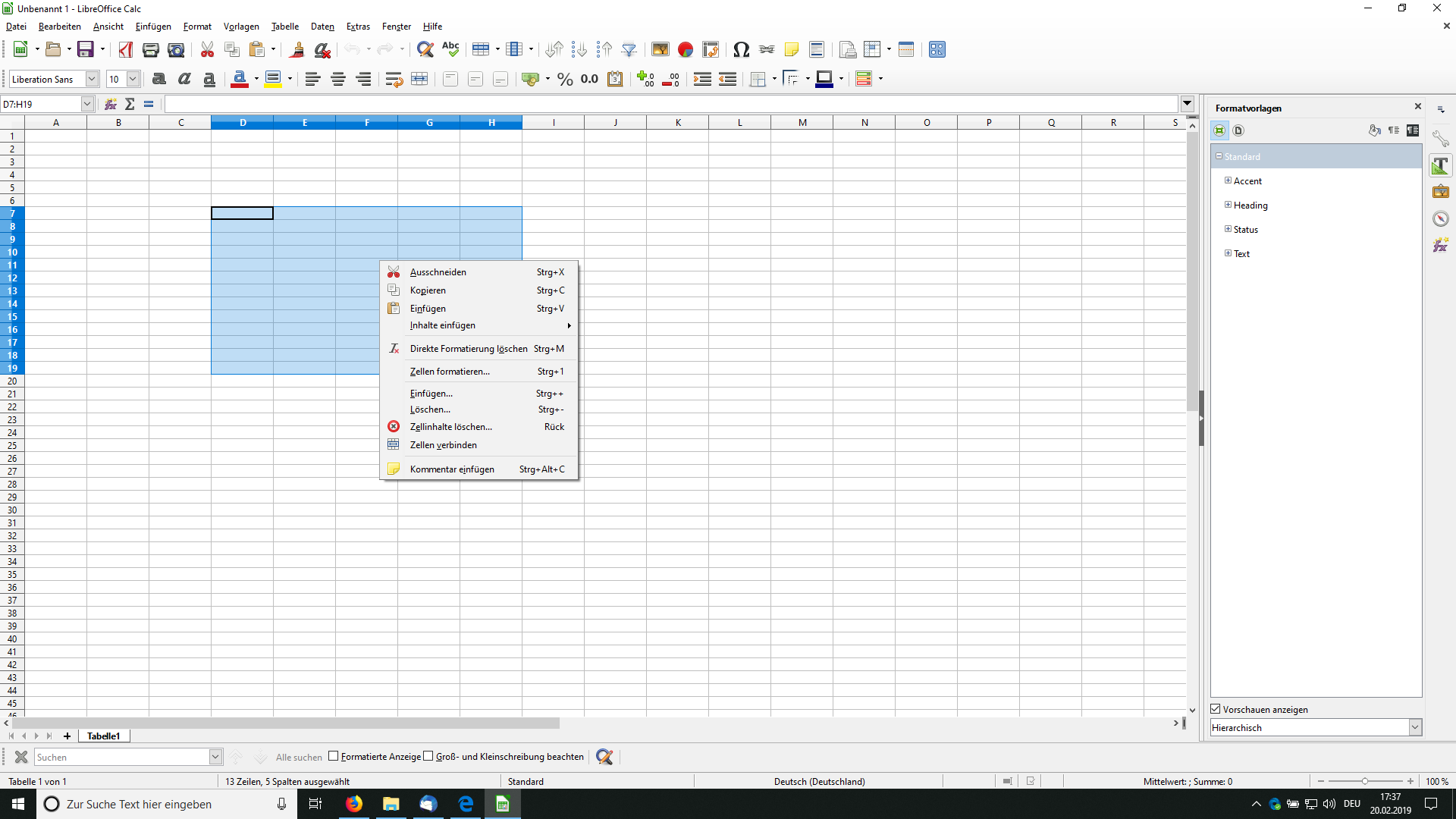The image size is (1456, 819).
Task: Click the Sum formula icon
Action: pos(130,104)
